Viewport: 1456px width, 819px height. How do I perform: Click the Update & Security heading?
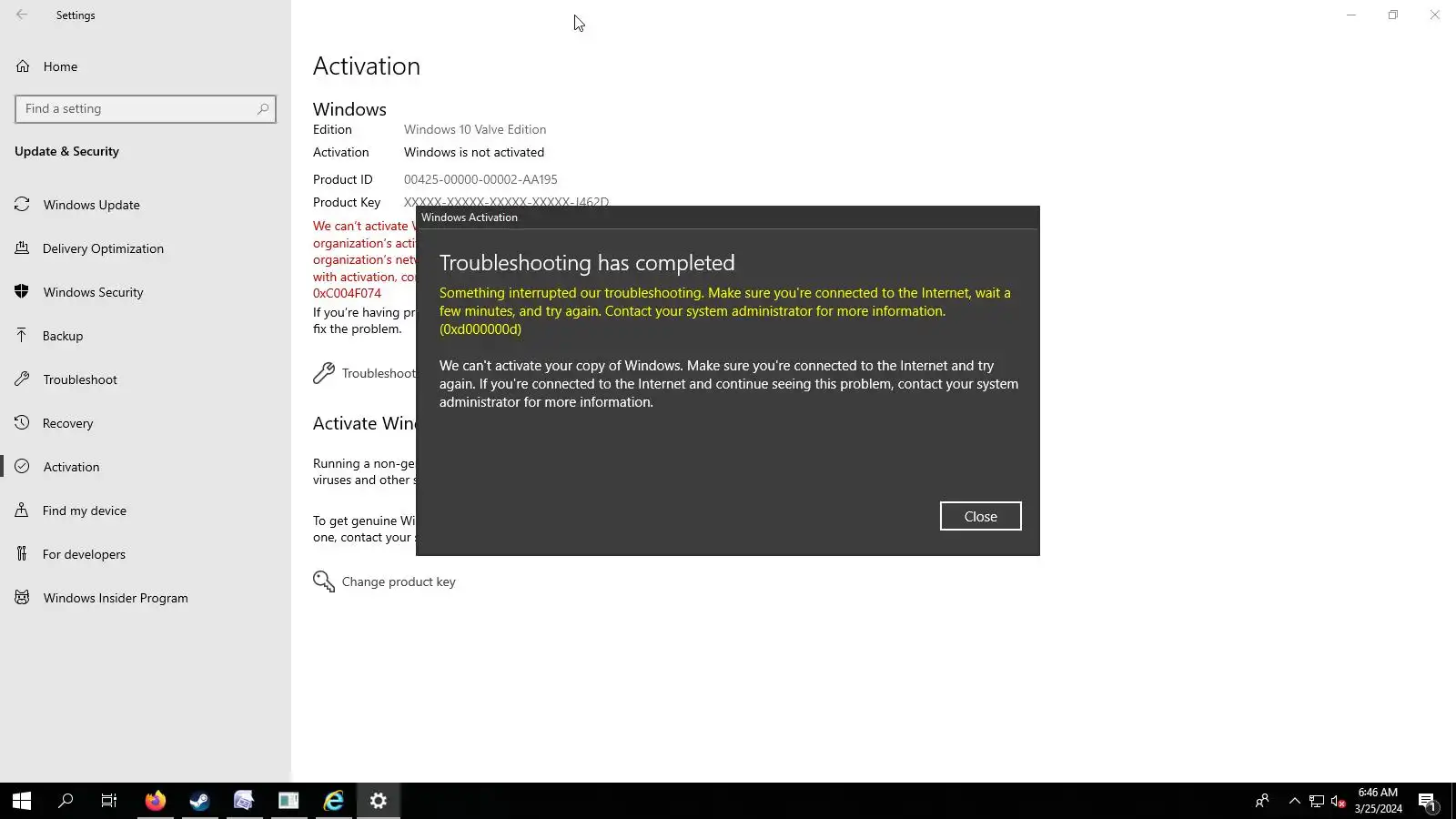coord(66,151)
